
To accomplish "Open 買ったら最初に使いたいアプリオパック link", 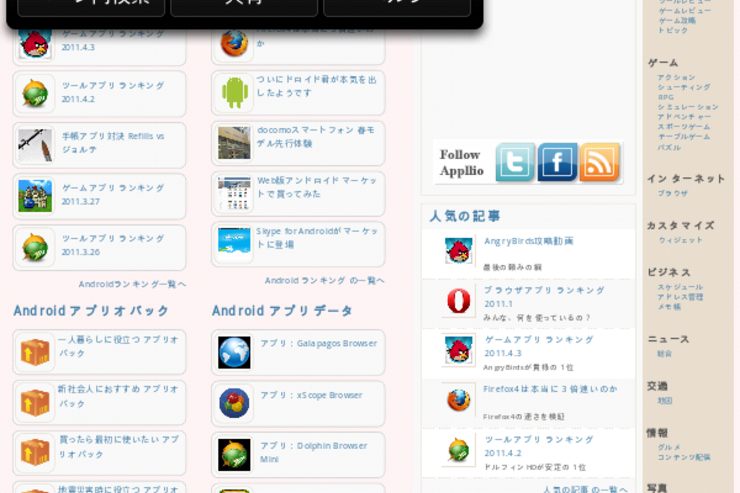I will 119,446.
